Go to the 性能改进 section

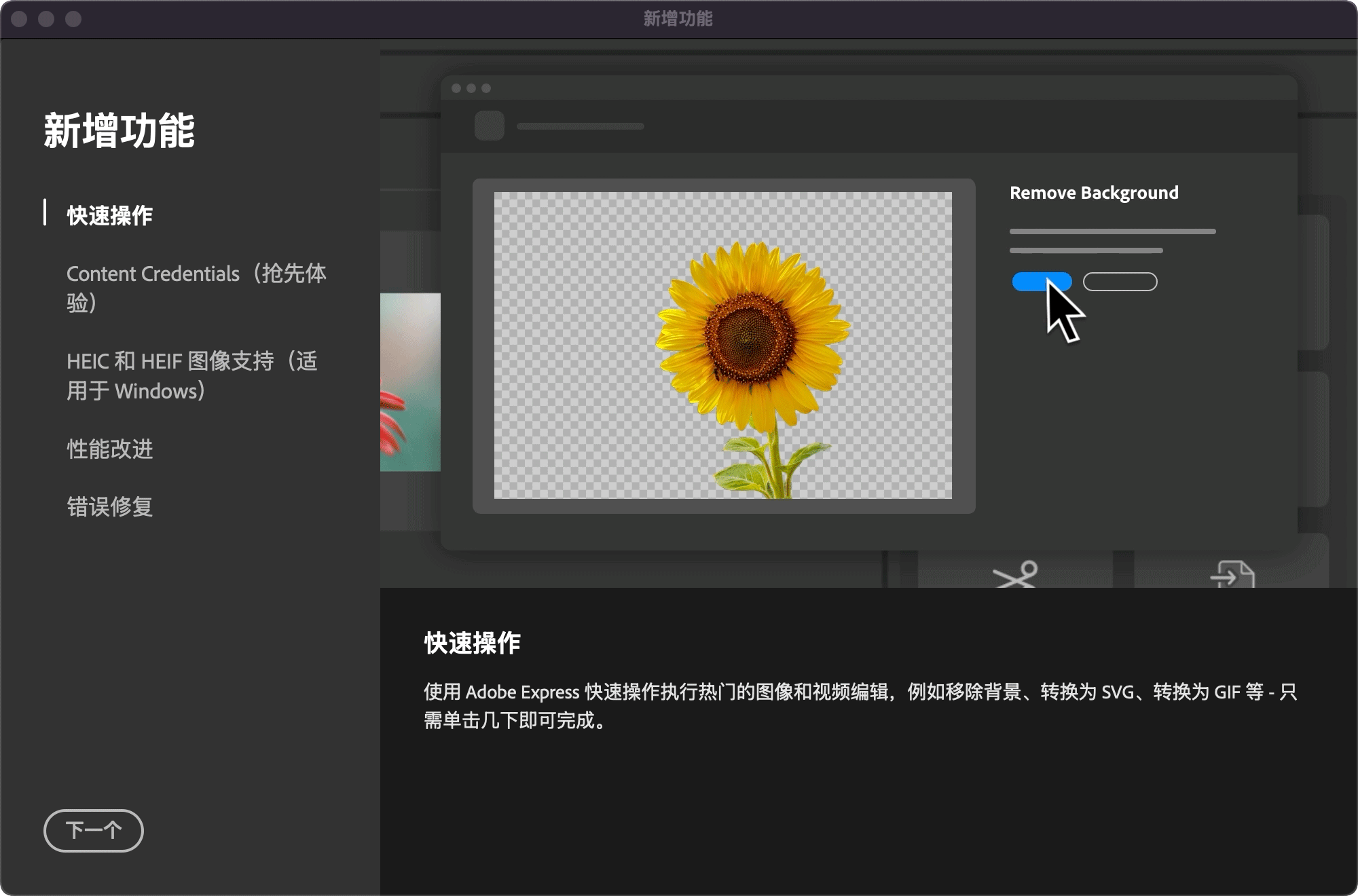pos(109,449)
